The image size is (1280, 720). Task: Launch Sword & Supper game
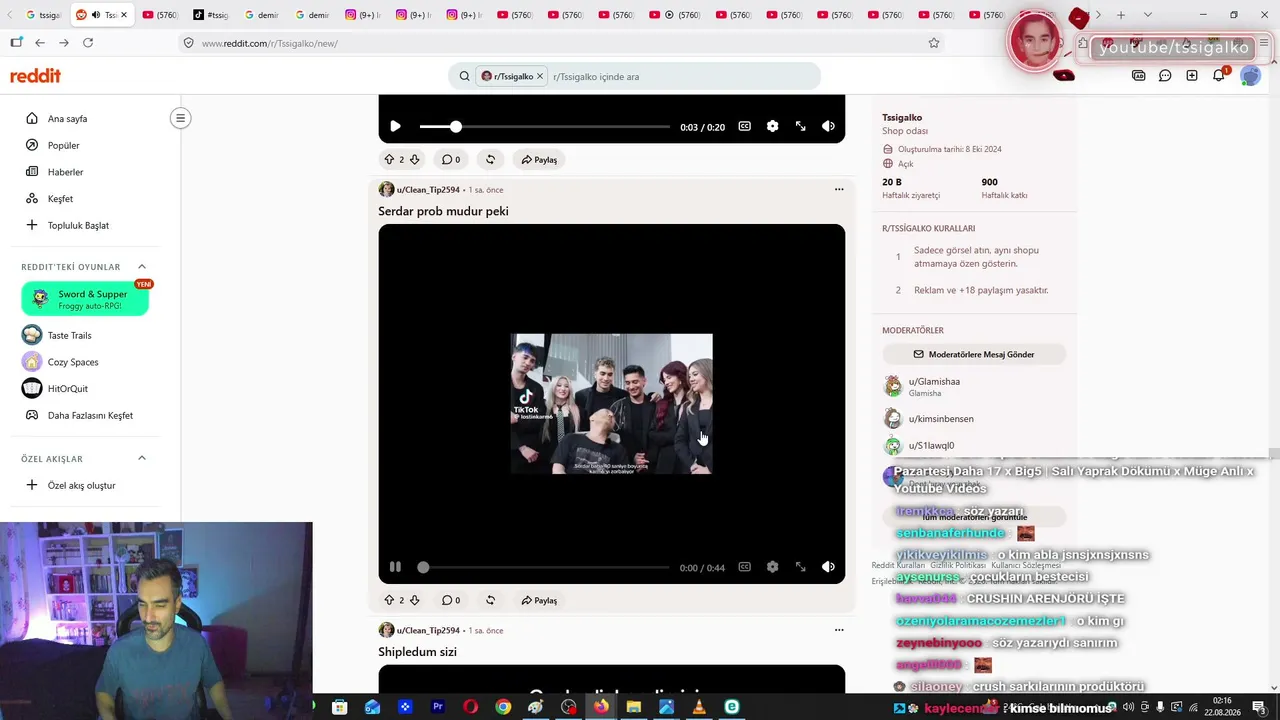[85, 299]
